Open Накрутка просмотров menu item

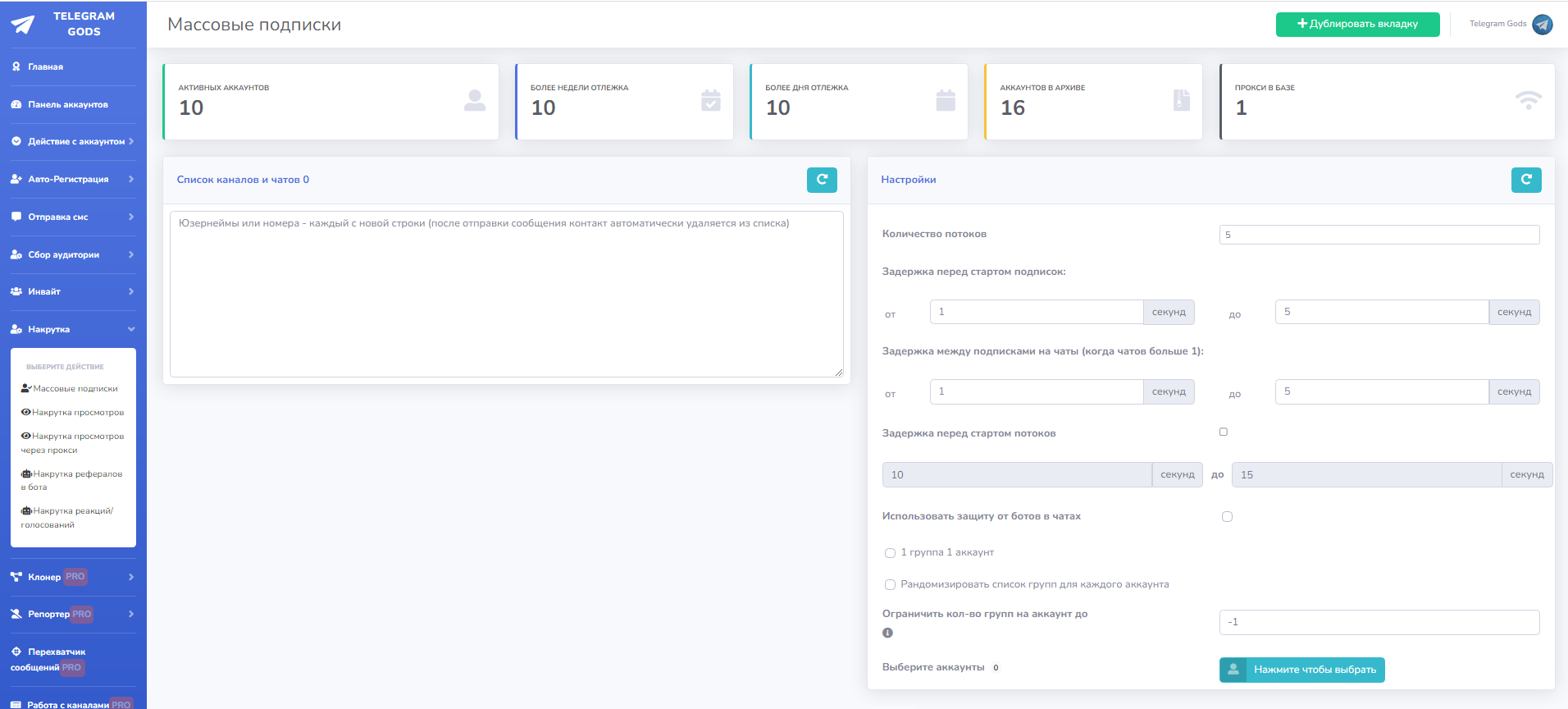pos(73,412)
